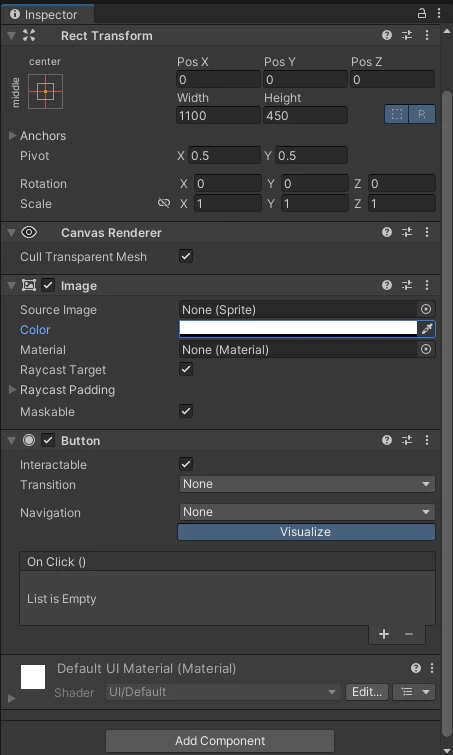Click the Scale Y input field
This screenshot has height=755, width=453.
coord(315,203)
